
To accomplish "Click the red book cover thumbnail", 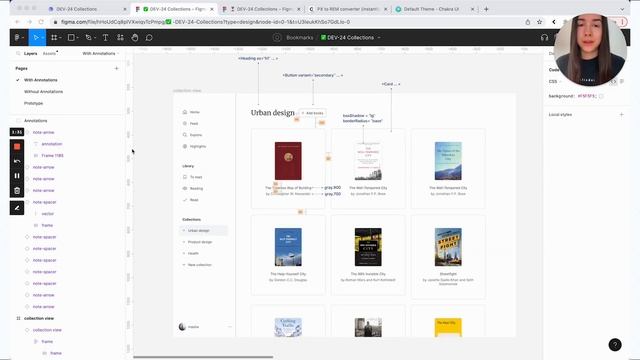I will 288,161.
